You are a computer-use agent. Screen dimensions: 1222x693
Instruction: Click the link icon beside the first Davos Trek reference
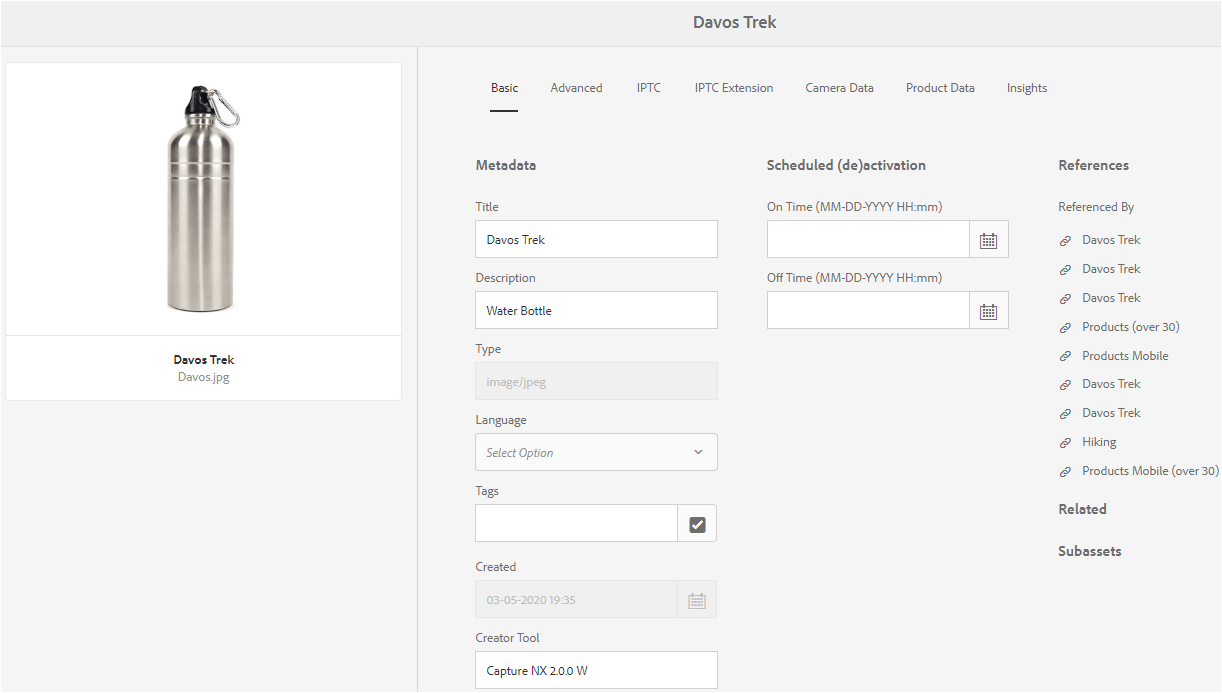(x=1064, y=239)
